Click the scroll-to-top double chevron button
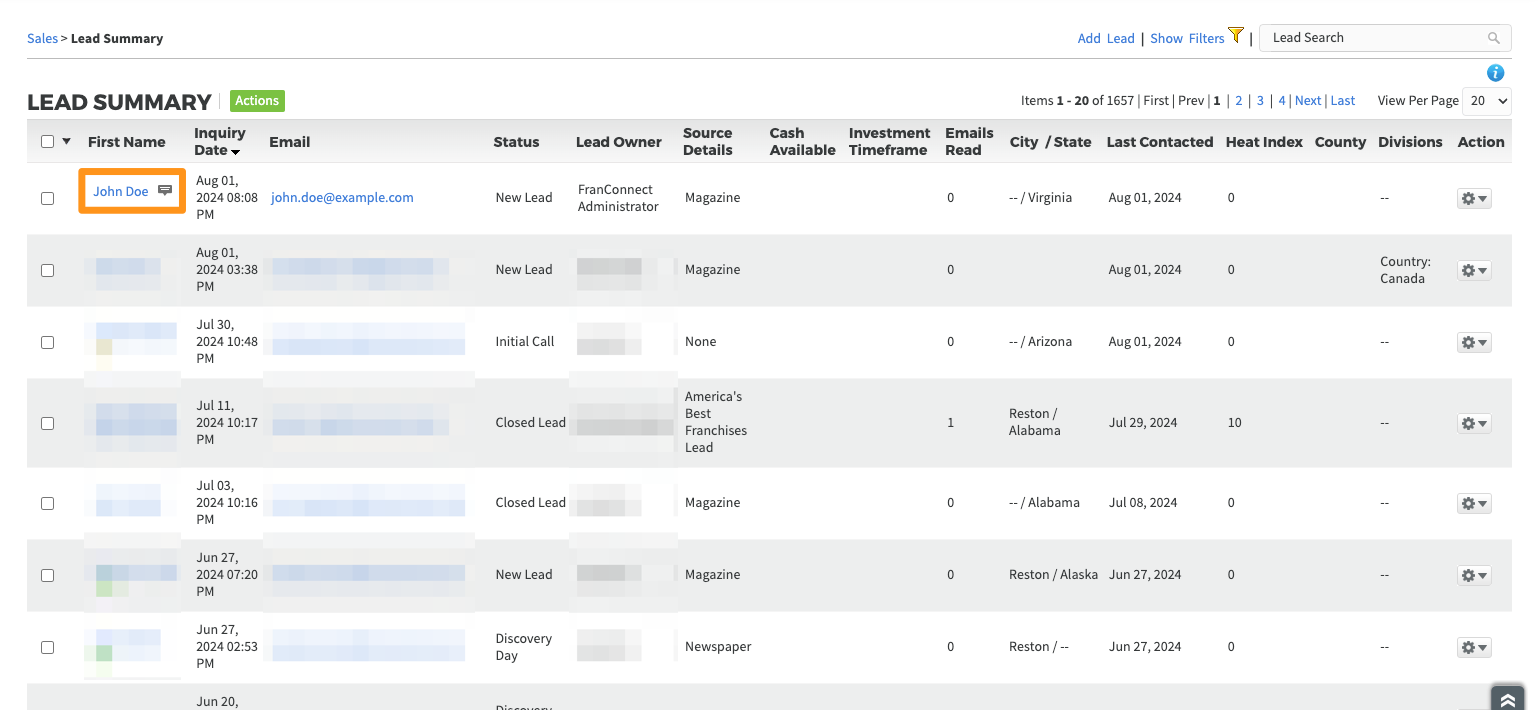This screenshot has height=710, width=1539. pos(1507,698)
